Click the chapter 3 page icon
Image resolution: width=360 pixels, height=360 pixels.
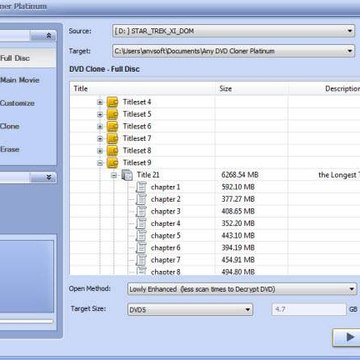point(141,211)
